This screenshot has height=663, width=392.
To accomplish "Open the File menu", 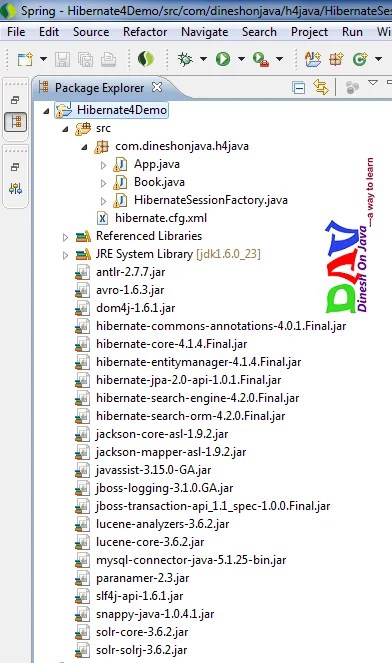I will point(16,32).
